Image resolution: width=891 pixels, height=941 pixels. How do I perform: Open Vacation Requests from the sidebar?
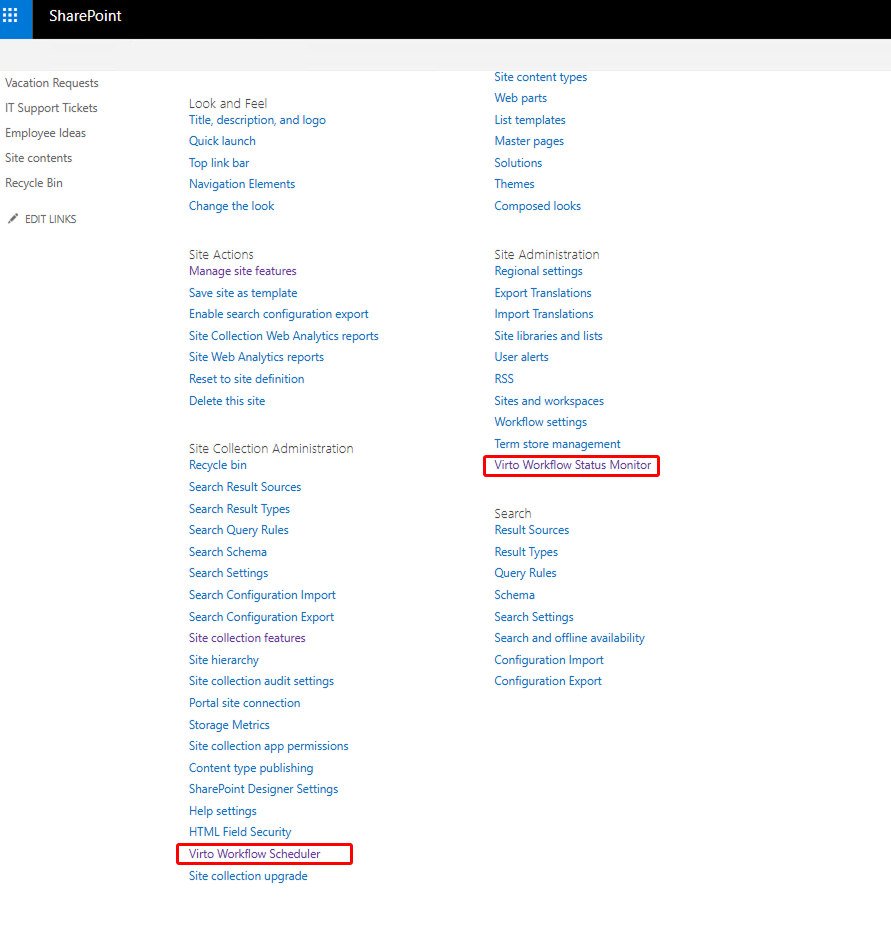coord(51,82)
